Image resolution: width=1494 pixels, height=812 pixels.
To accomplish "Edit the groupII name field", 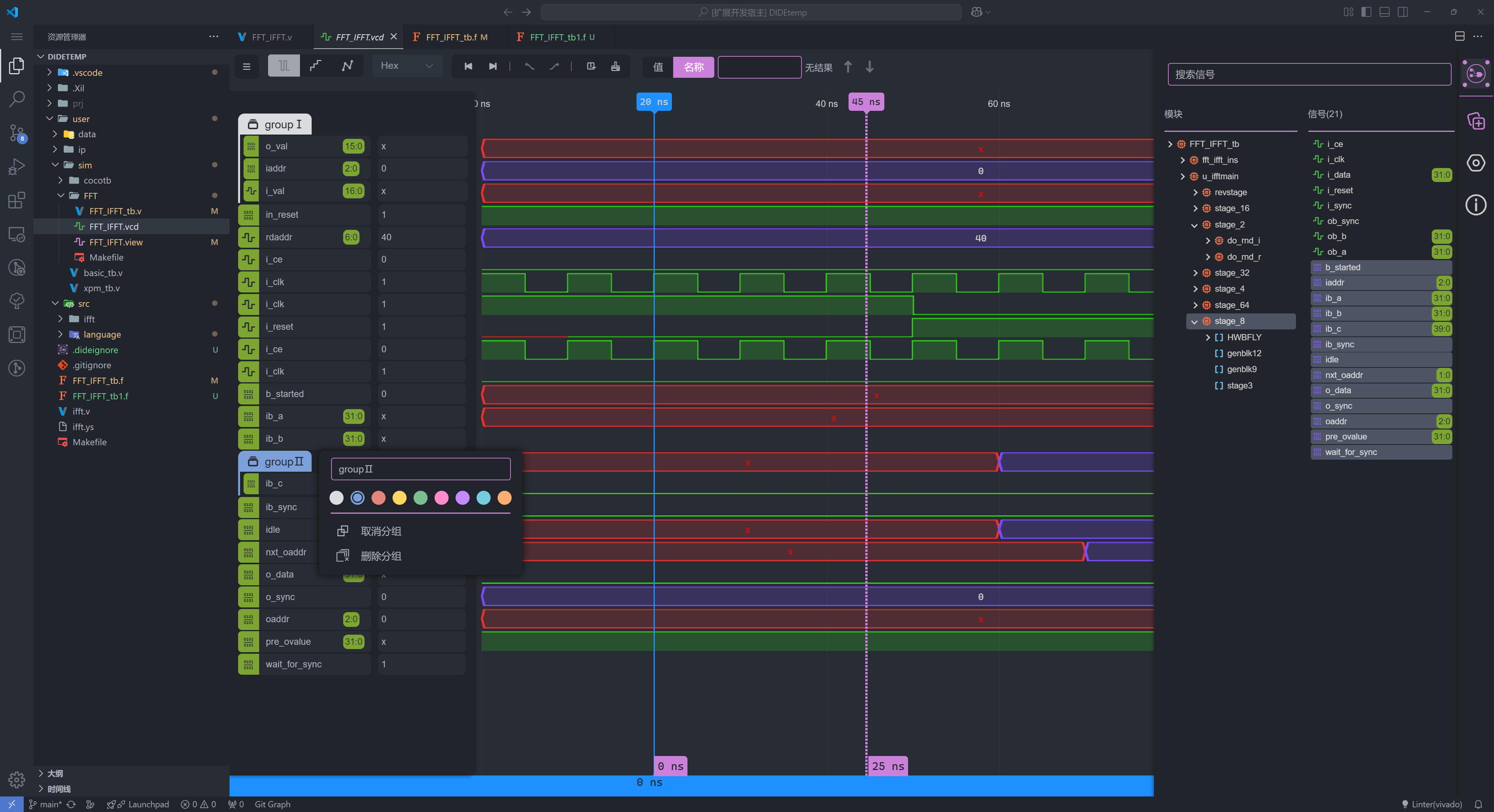I will coord(421,469).
